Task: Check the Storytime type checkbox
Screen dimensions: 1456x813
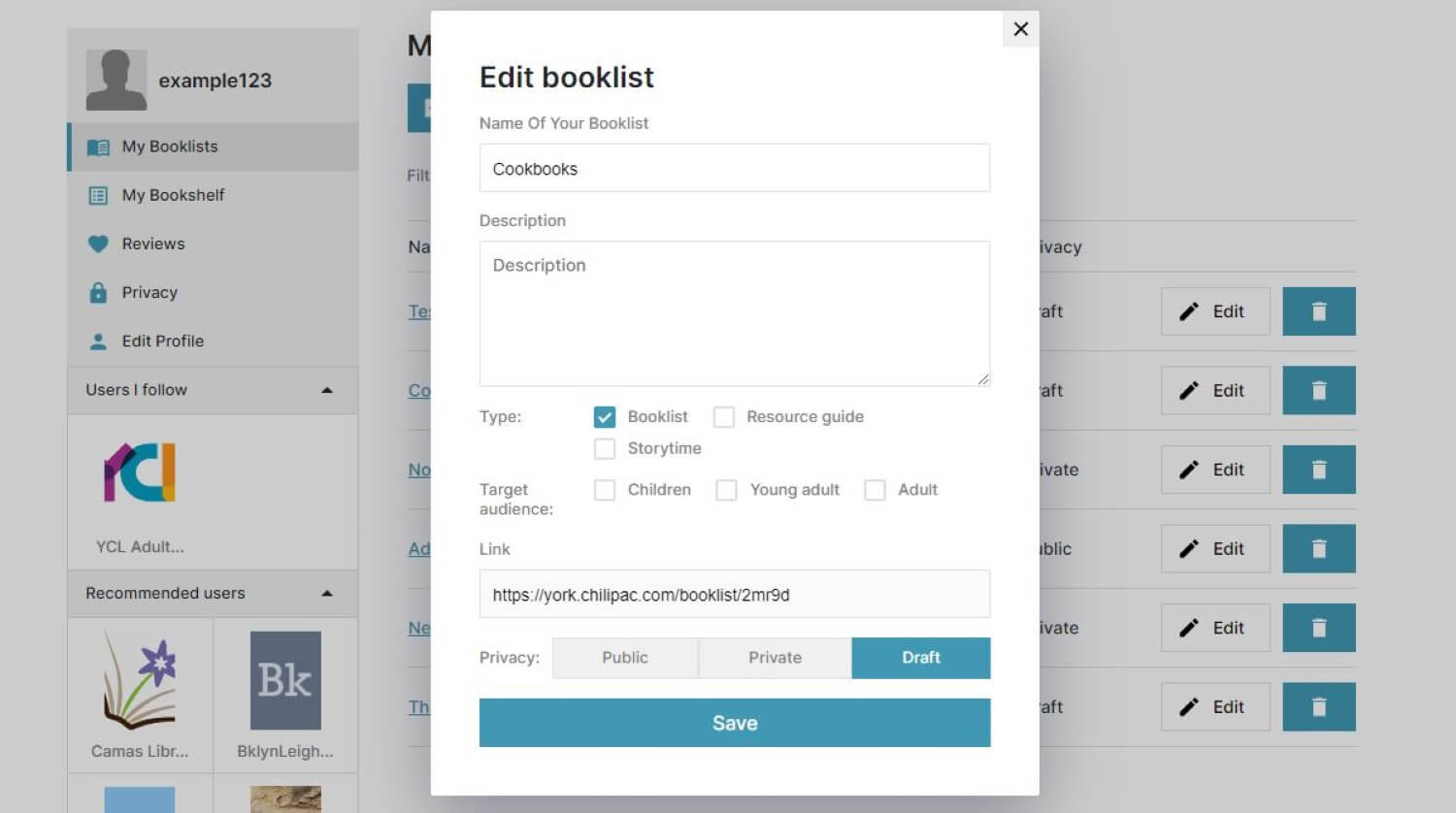Action: click(605, 448)
